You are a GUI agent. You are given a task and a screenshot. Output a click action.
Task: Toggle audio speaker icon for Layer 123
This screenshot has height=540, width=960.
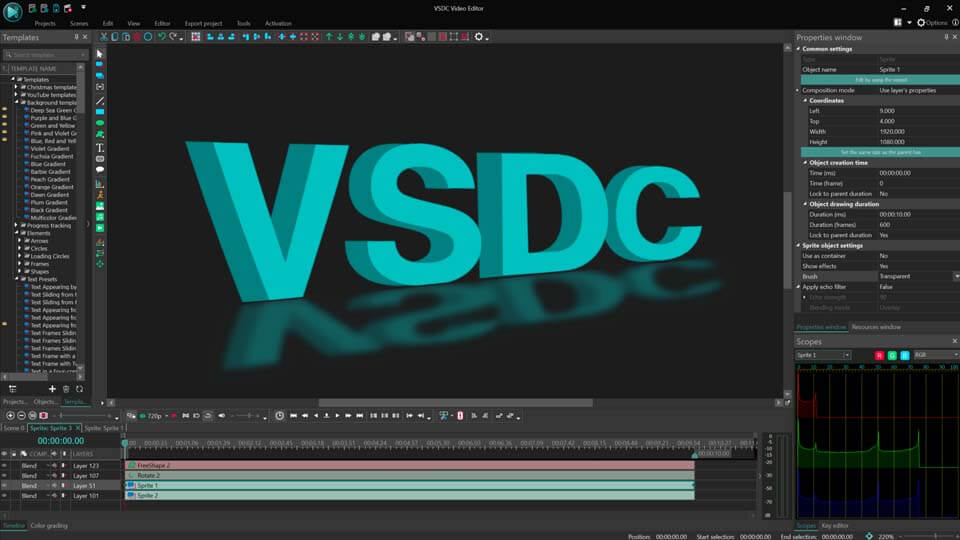pos(54,465)
